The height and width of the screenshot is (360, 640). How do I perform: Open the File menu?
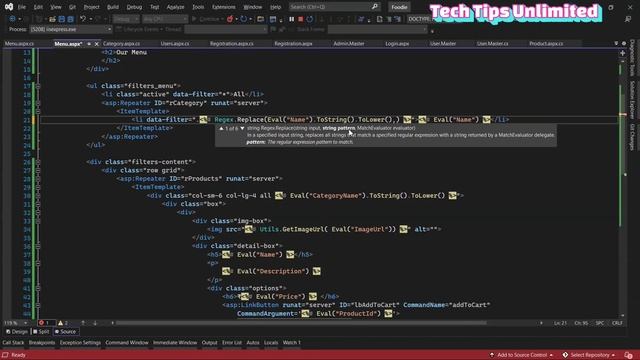[x=22, y=7]
